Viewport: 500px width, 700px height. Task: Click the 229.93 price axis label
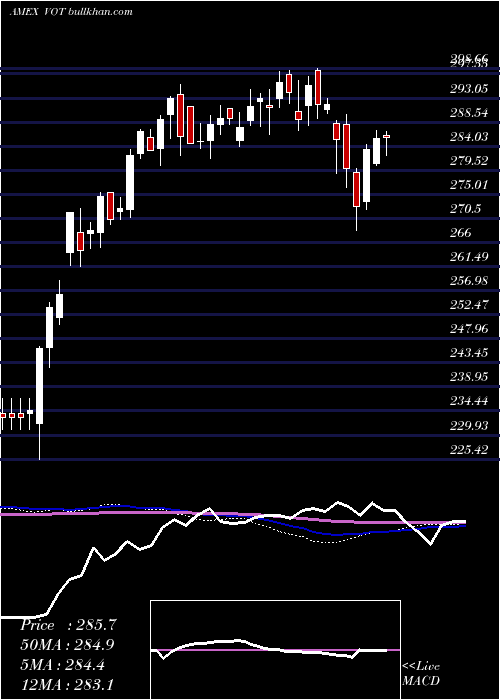469,426
